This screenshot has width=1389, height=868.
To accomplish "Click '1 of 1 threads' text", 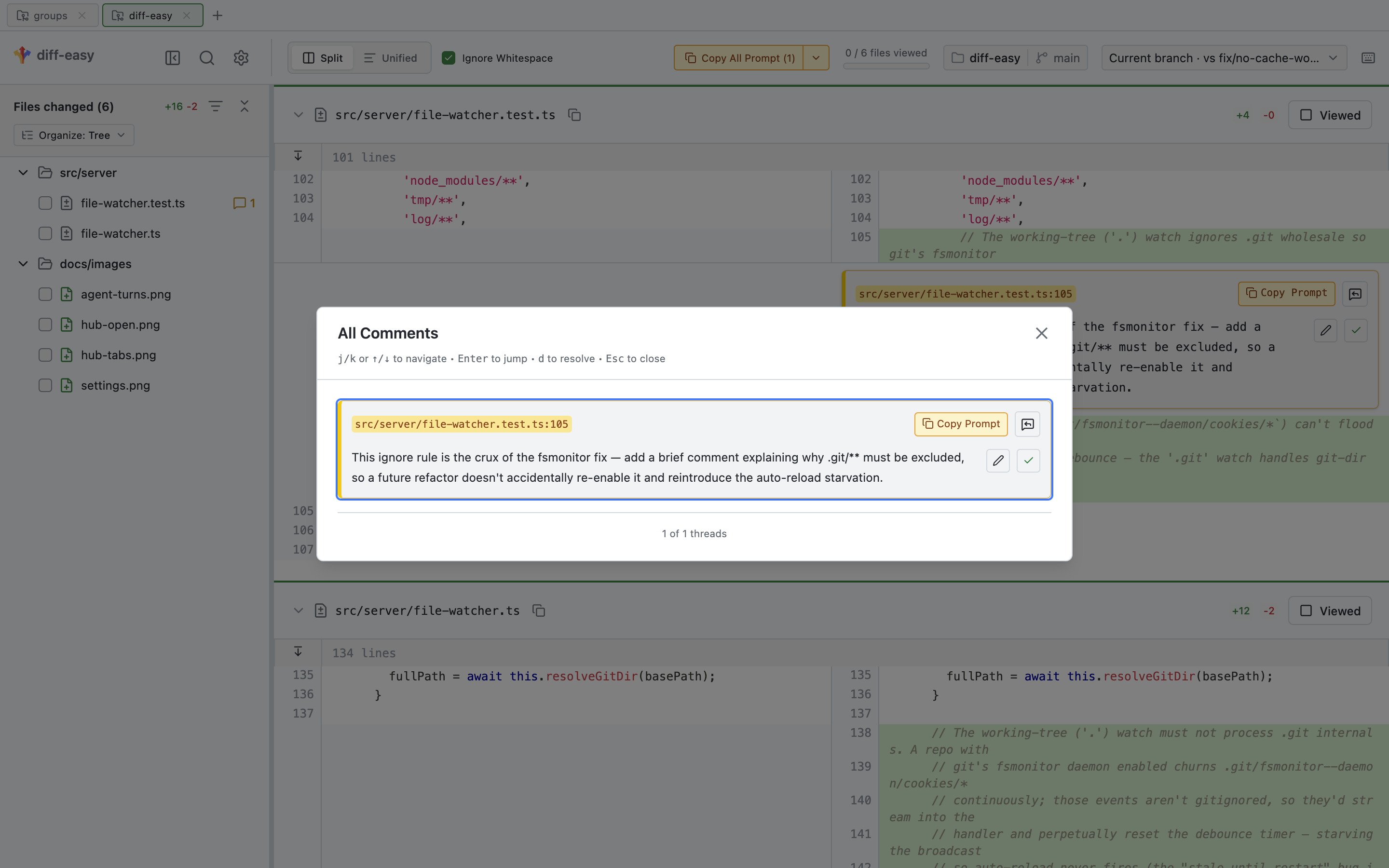I will pyautogui.click(x=694, y=534).
